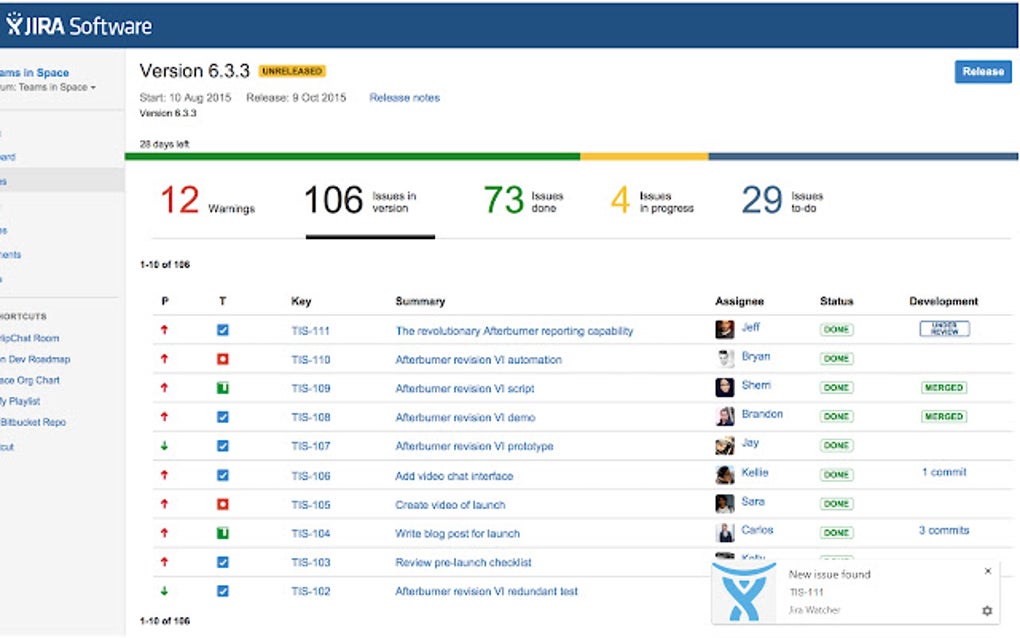
Task: Dismiss the New issue found notification
Action: point(989,570)
